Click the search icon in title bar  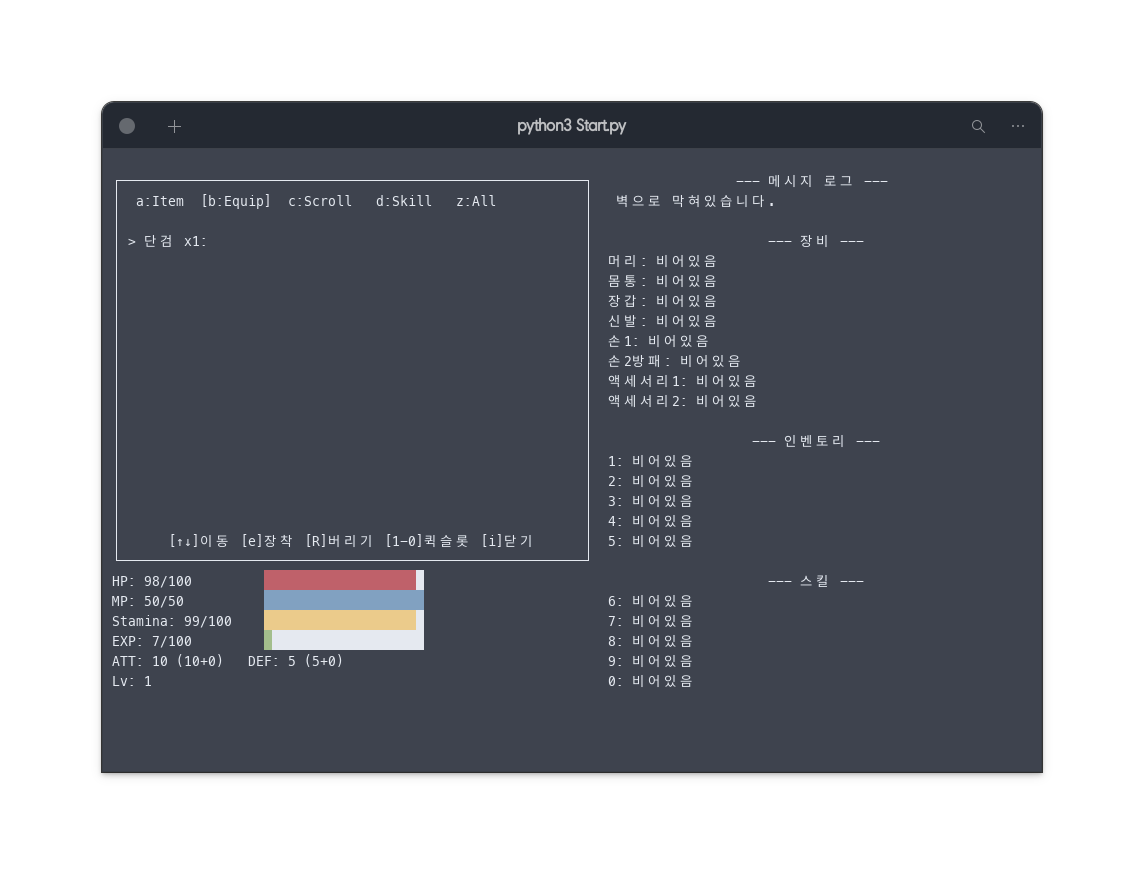(x=978, y=126)
